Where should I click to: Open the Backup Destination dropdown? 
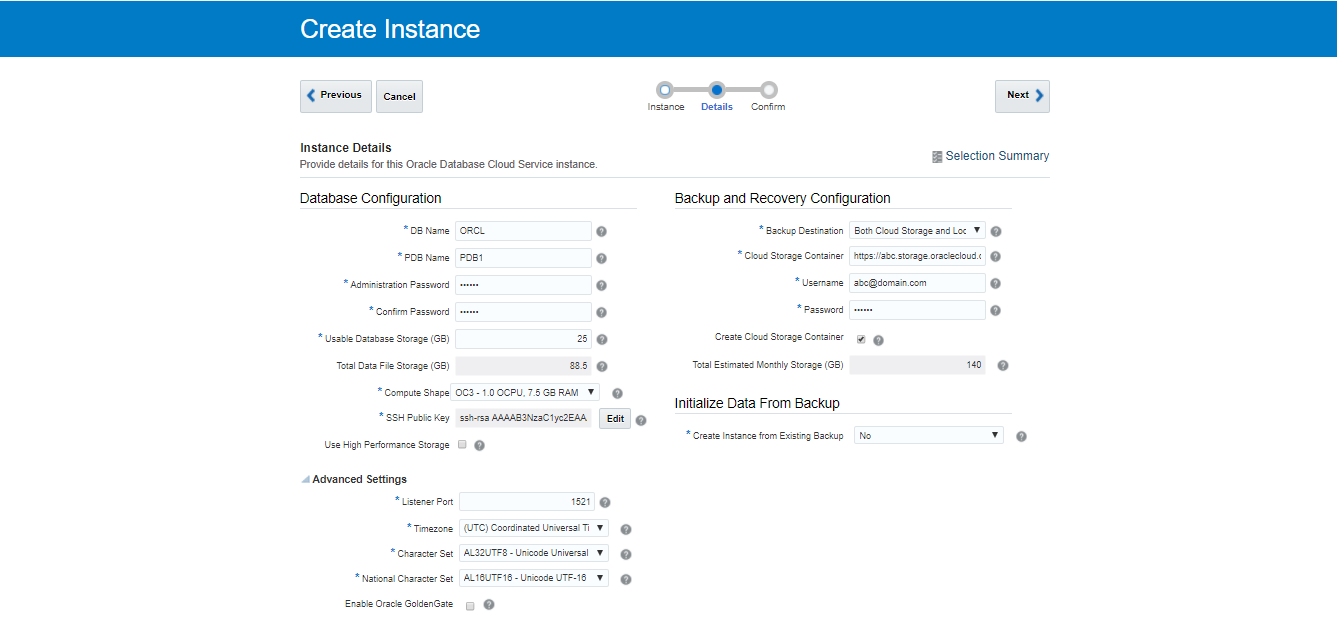tap(917, 230)
